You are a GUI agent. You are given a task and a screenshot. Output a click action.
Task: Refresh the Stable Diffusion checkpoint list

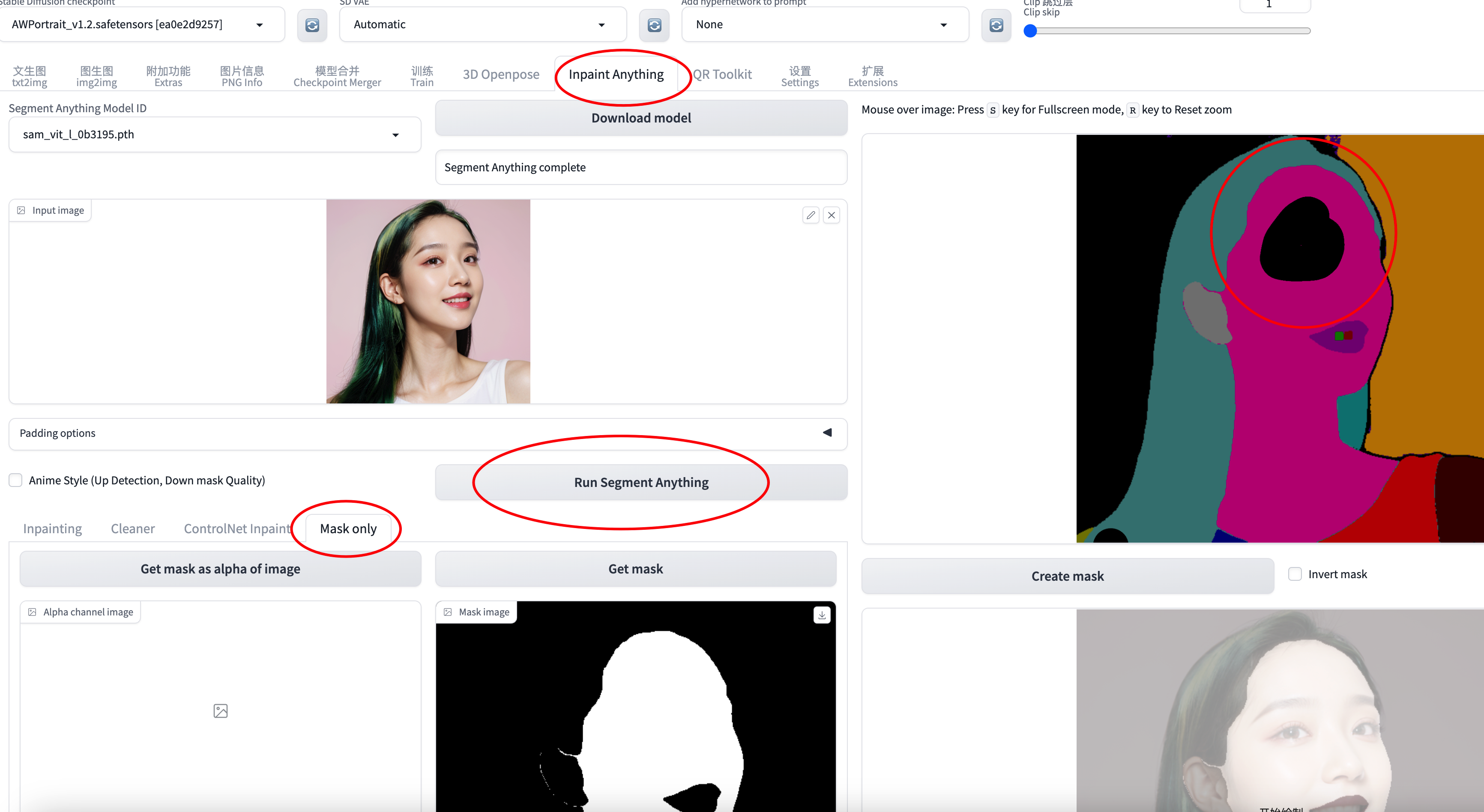click(312, 25)
